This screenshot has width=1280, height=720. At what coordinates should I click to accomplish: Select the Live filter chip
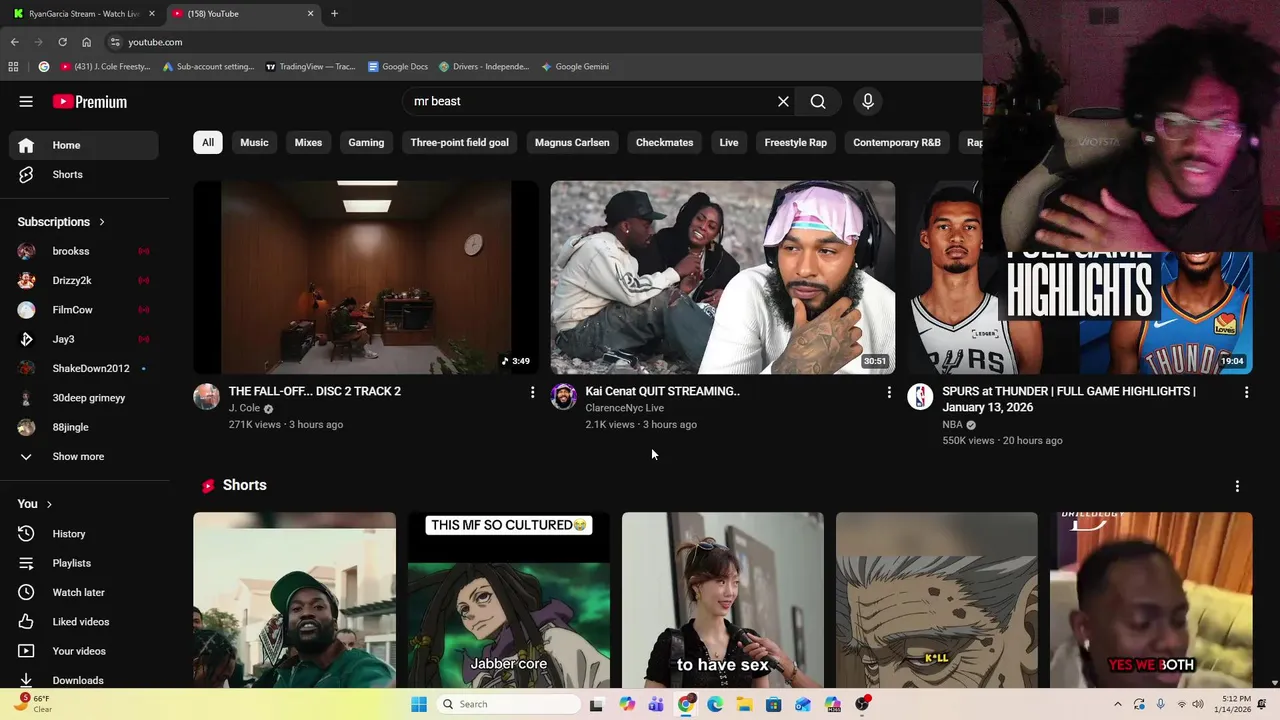click(x=729, y=142)
